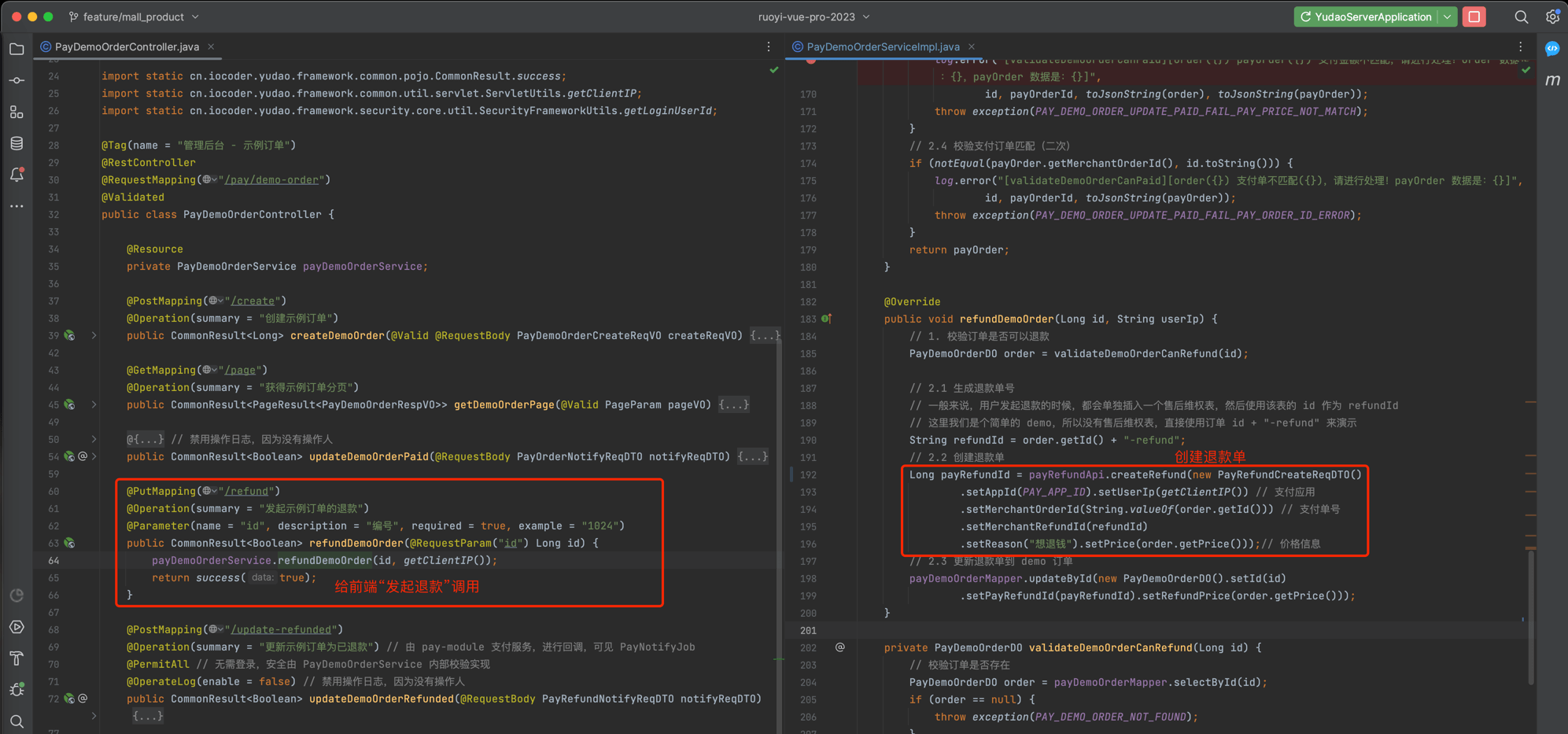Toggle the red breakpoint marker at top of right editor

(810, 61)
